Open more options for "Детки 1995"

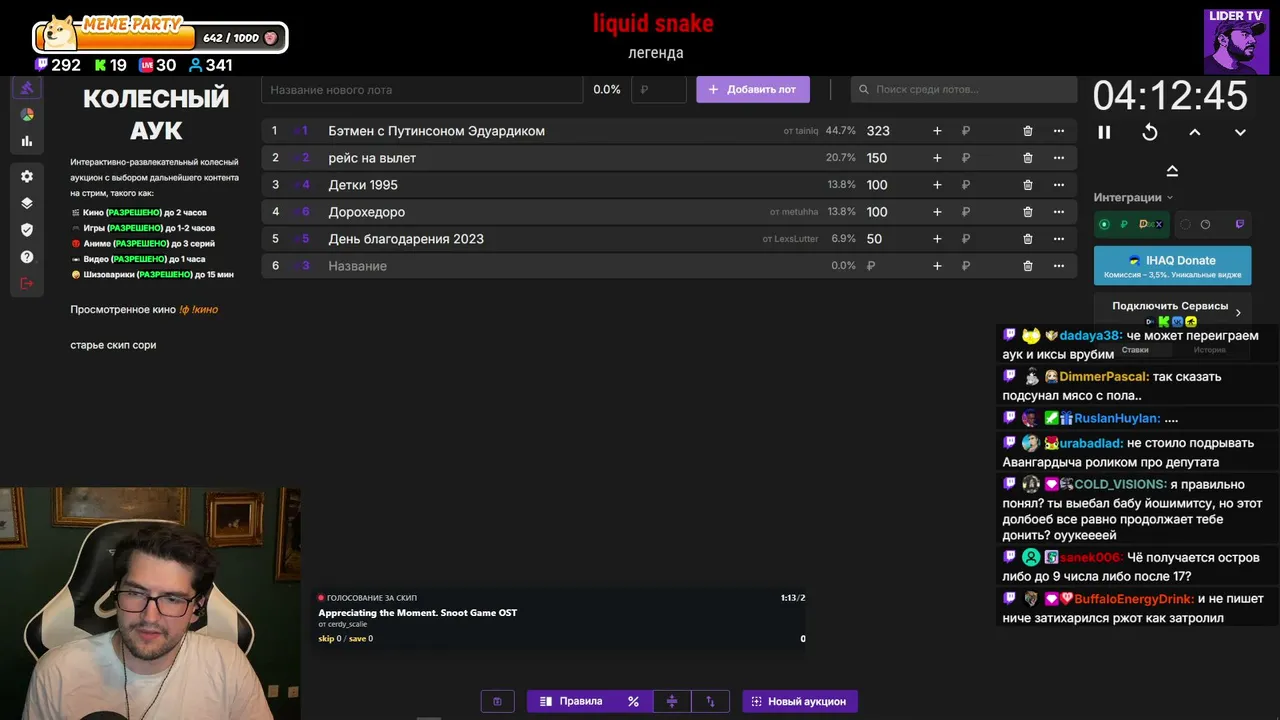[1058, 185]
